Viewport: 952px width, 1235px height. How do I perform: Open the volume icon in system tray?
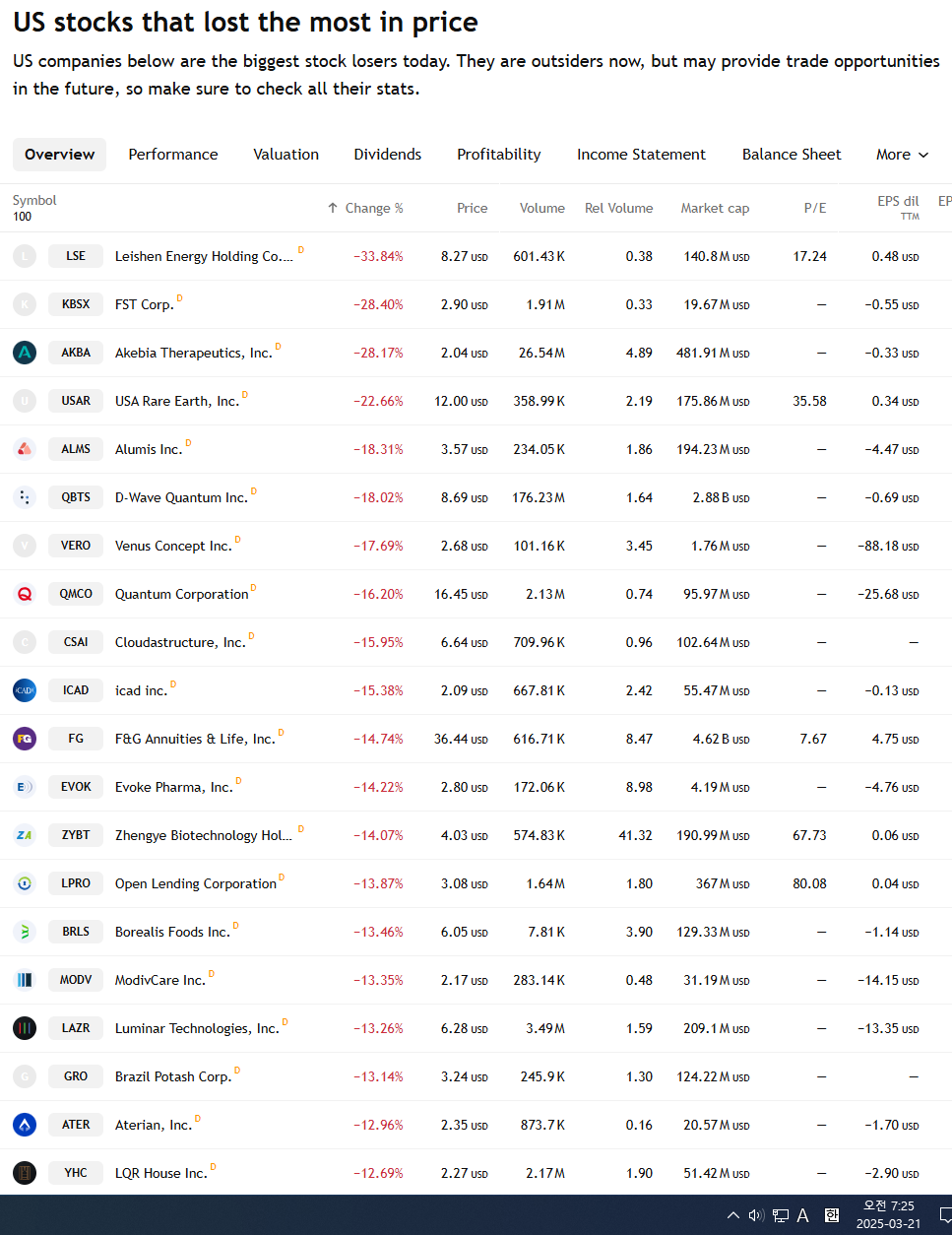[x=756, y=1215]
